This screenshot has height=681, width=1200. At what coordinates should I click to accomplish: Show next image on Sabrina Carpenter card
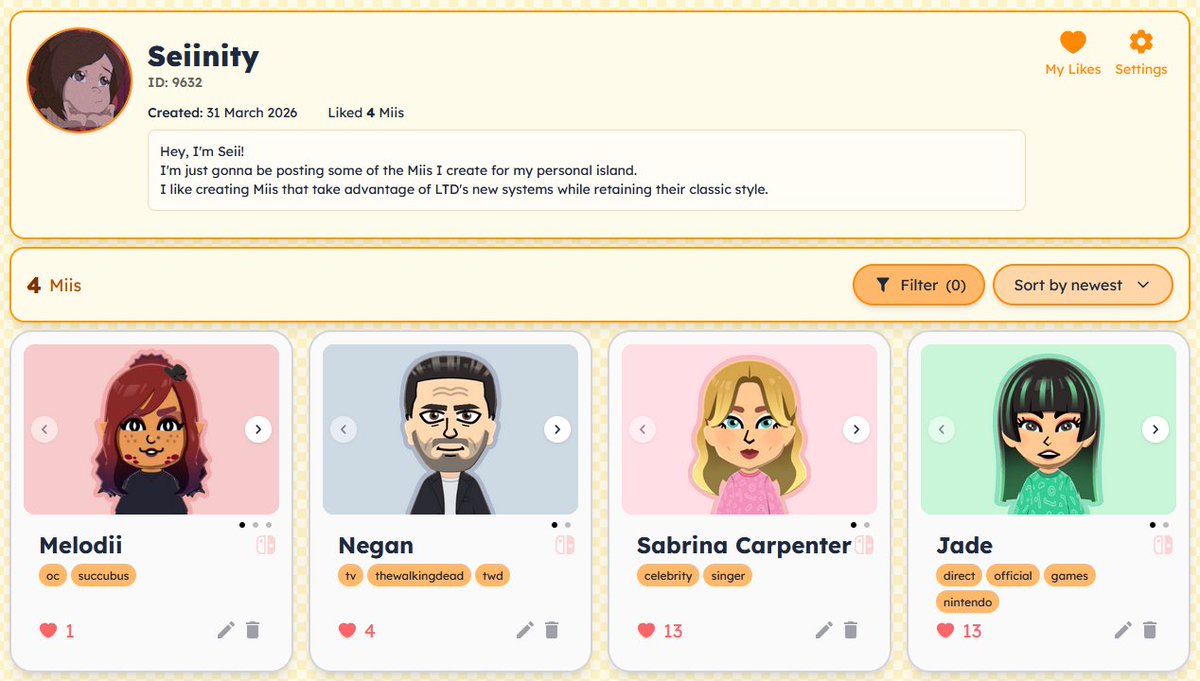click(856, 429)
